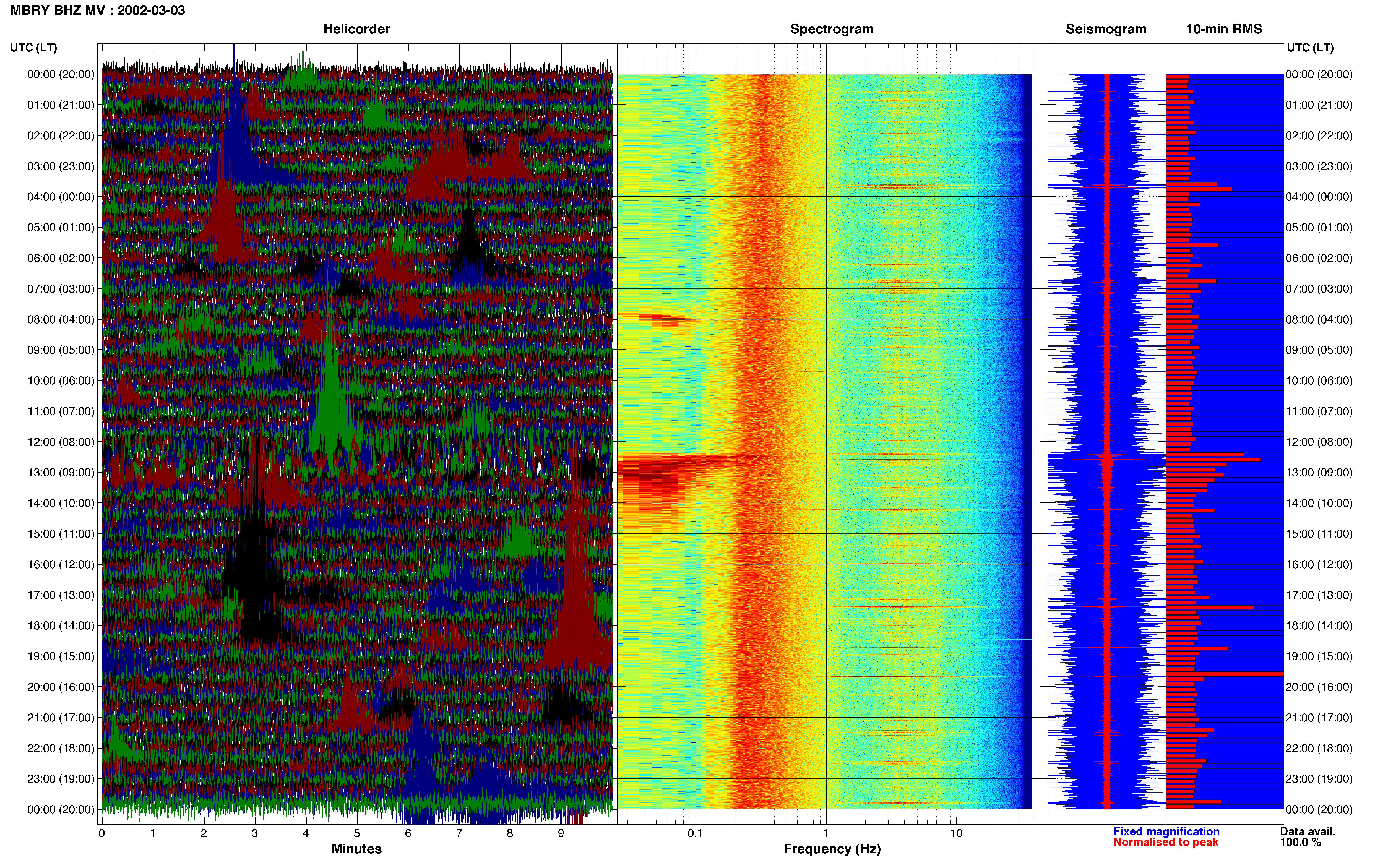Click the 'Fixed magnification' legend text
The image size is (1388, 868).
coord(1166,831)
